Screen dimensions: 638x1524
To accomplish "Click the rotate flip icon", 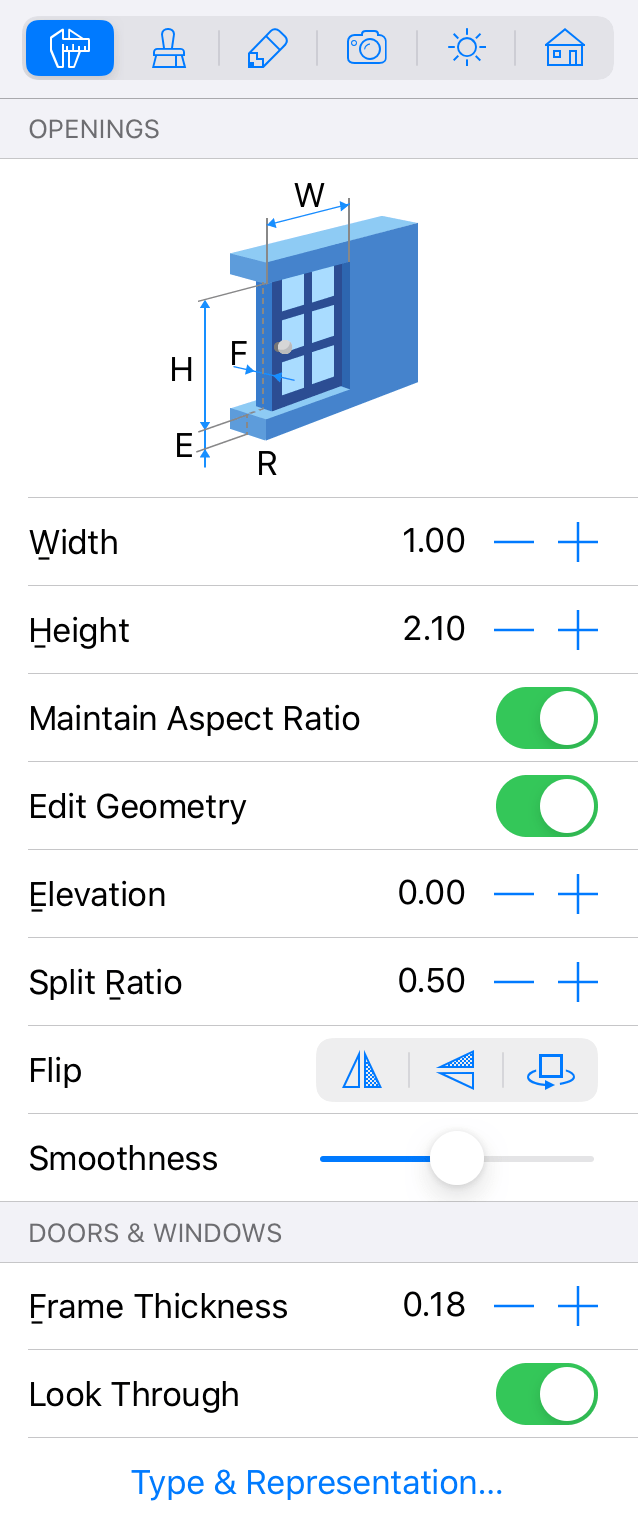I will (551, 1070).
